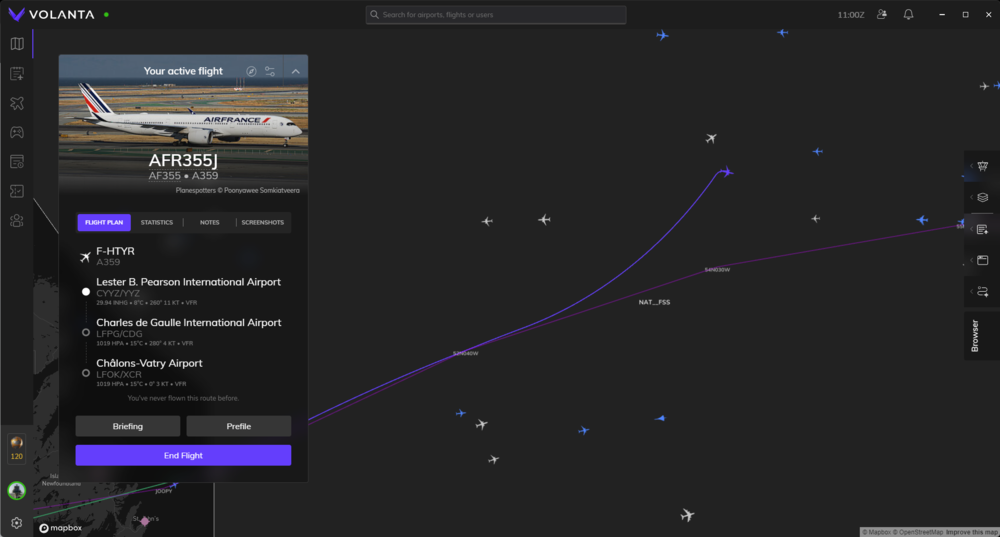Open the community users icon in sidebar

click(x=16, y=221)
